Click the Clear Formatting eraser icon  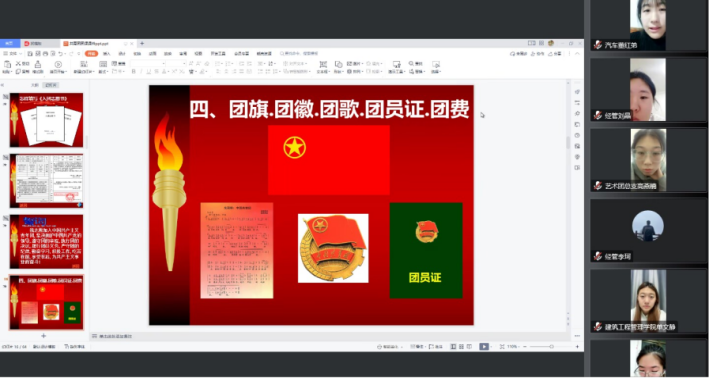pyautogui.click(x=207, y=63)
